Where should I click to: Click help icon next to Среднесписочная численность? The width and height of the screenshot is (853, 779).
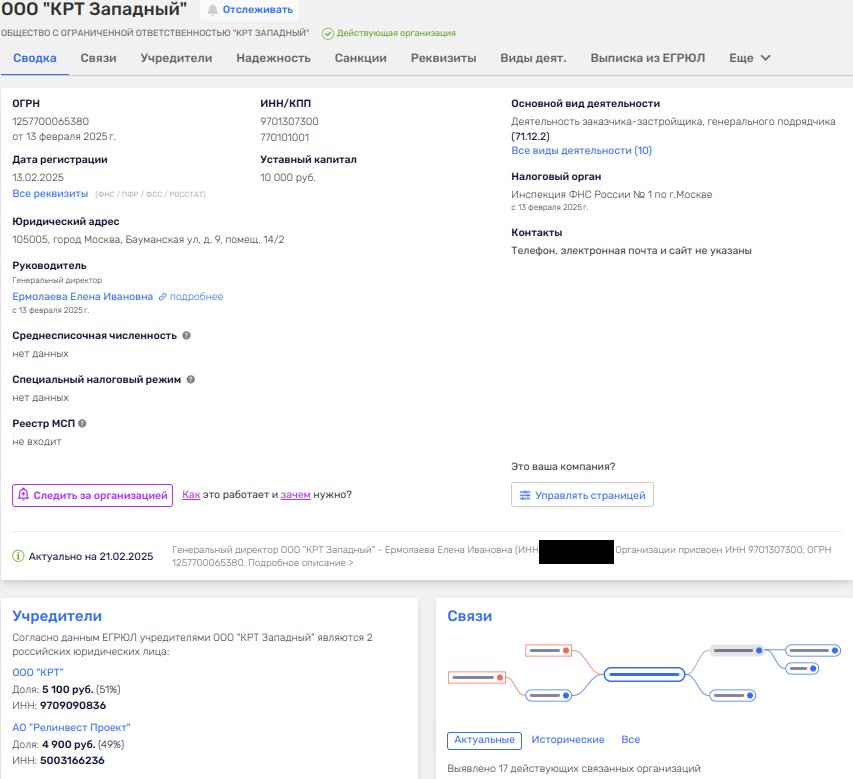click(187, 336)
